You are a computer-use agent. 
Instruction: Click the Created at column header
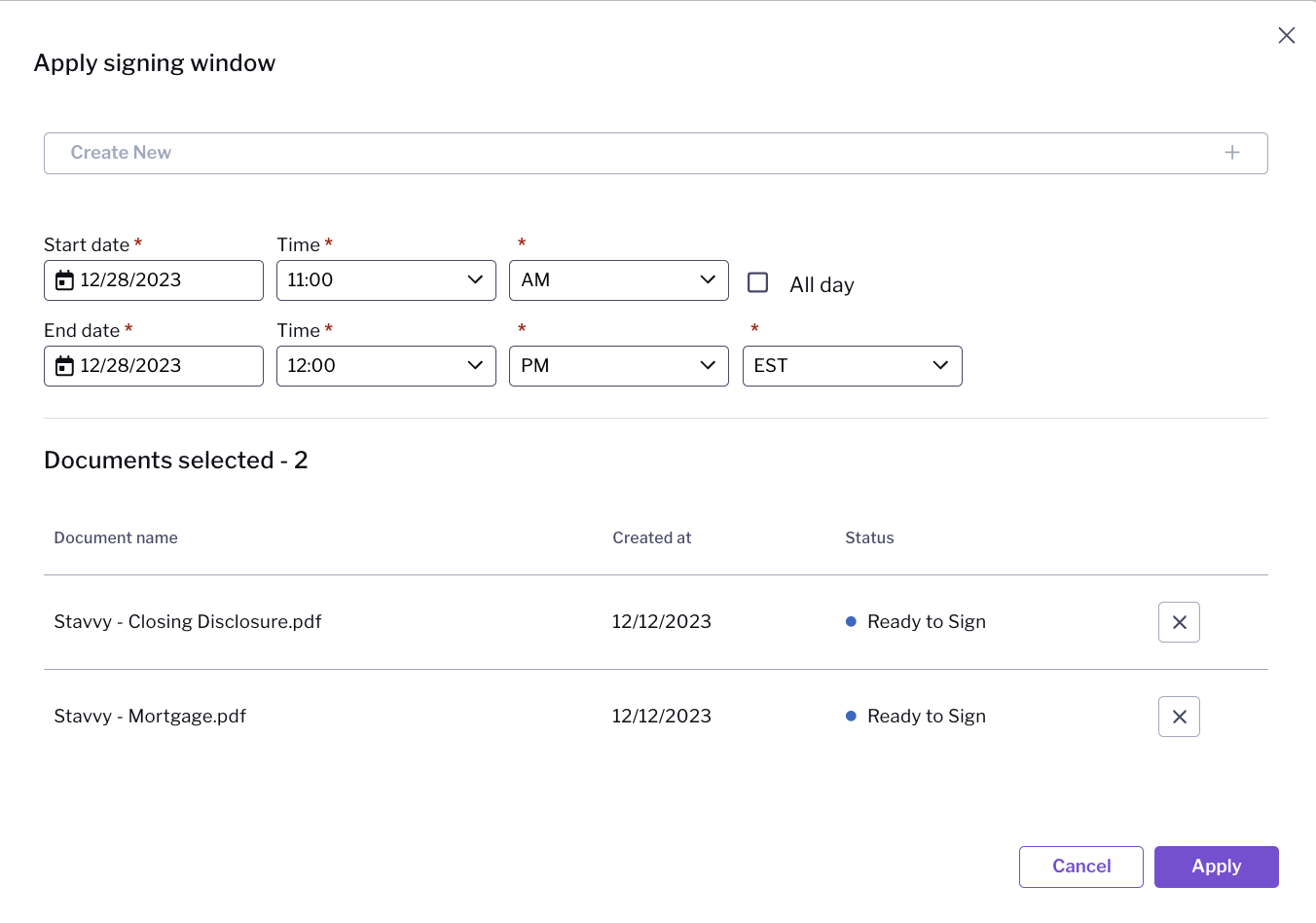pyautogui.click(x=652, y=536)
